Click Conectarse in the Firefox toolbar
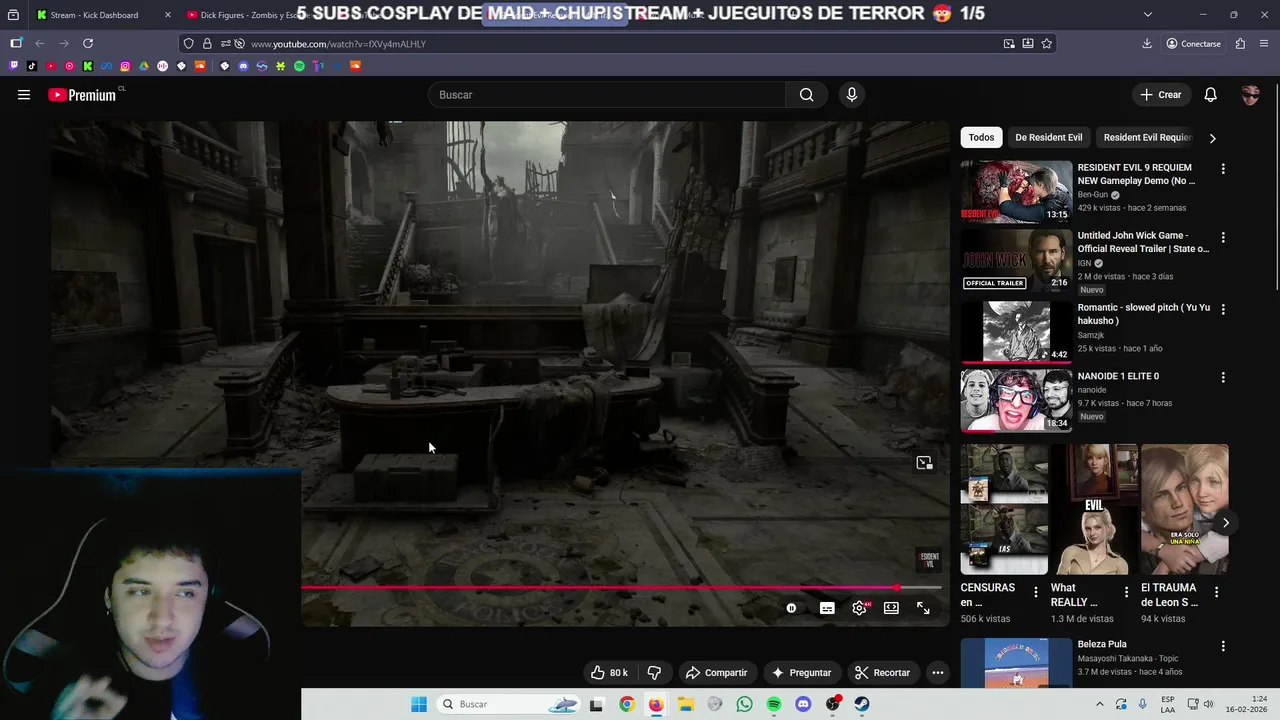 click(x=1193, y=43)
